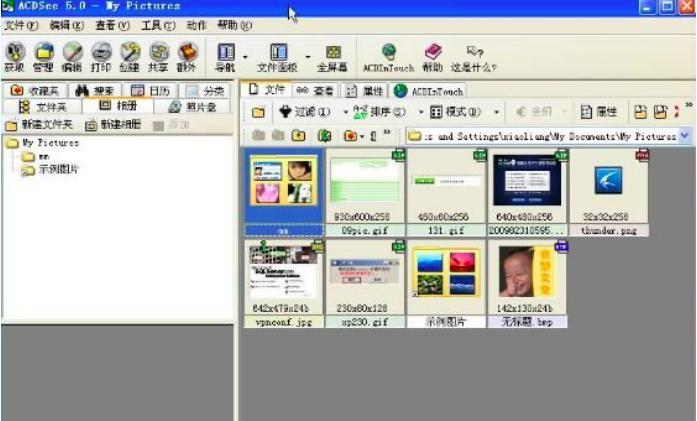Expand the folder path combo box arrow
This screenshot has width=697, height=421.
click(685, 135)
